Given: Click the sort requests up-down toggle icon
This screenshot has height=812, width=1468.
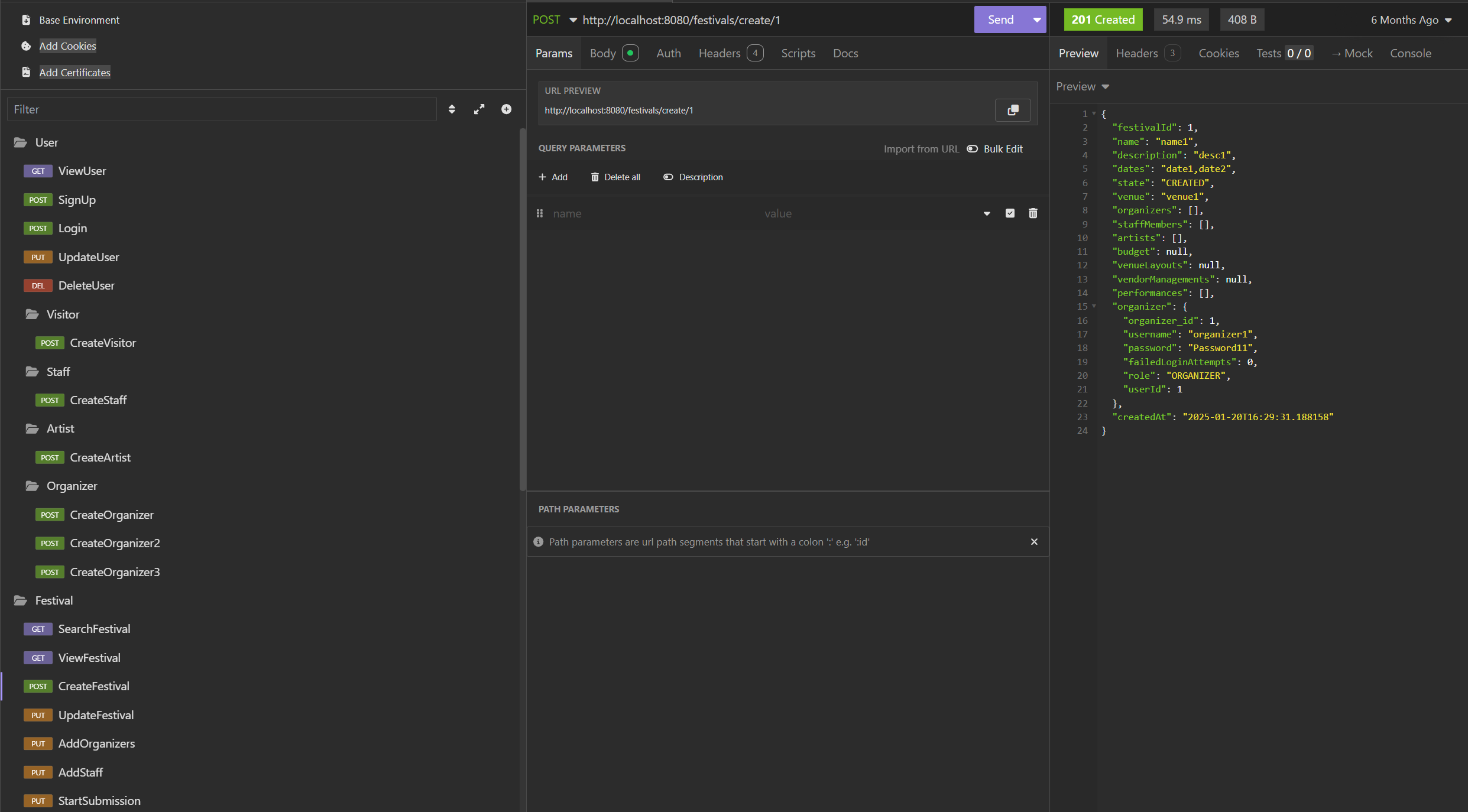Looking at the screenshot, I should click(x=452, y=109).
